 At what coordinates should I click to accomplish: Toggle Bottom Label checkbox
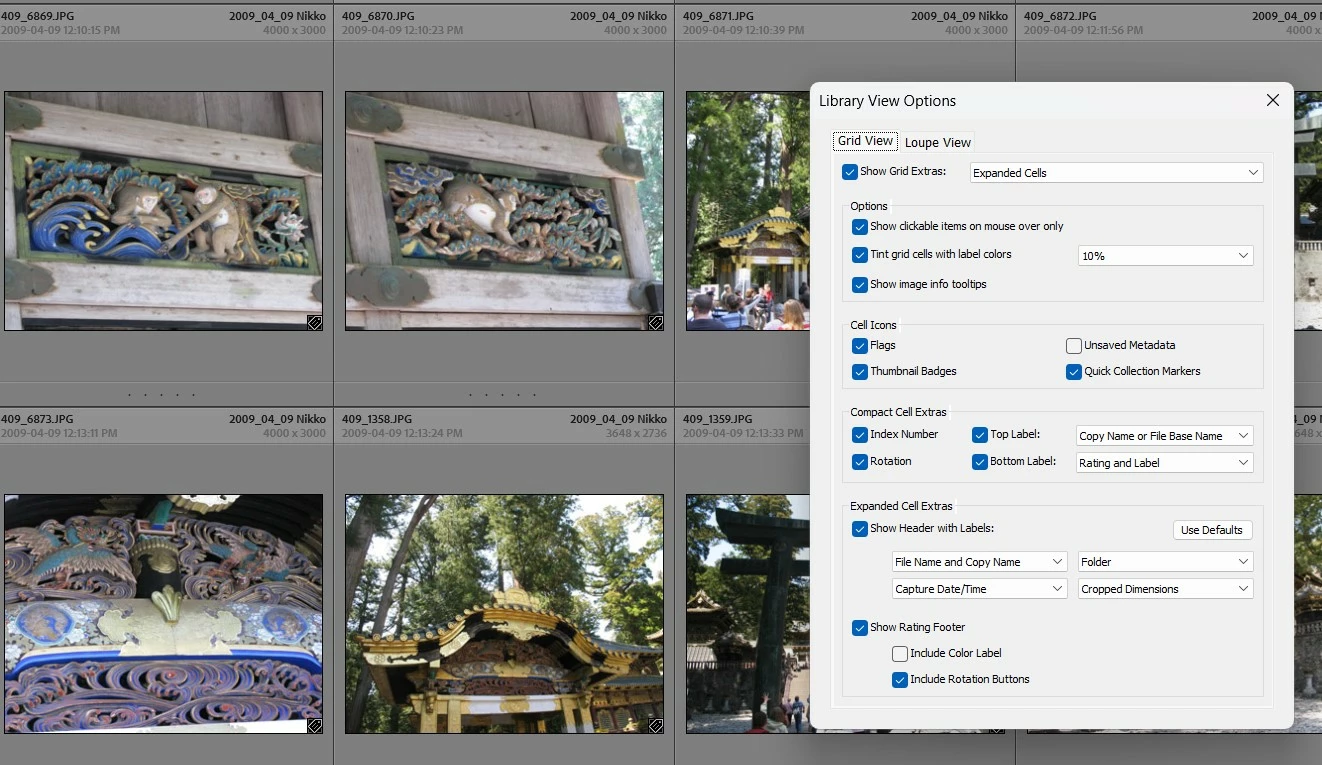[980, 462]
